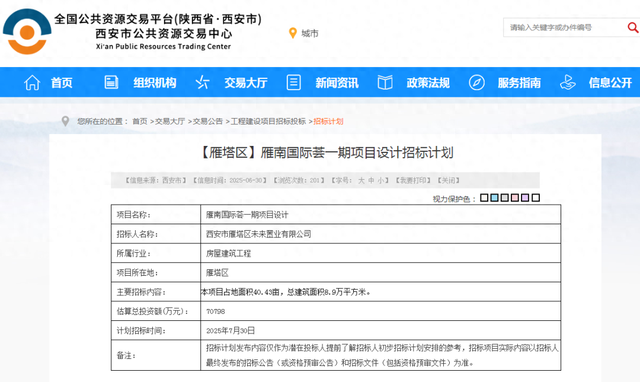Click the page title 雁南国际荟一期项目设计招标计划

pos(326,153)
